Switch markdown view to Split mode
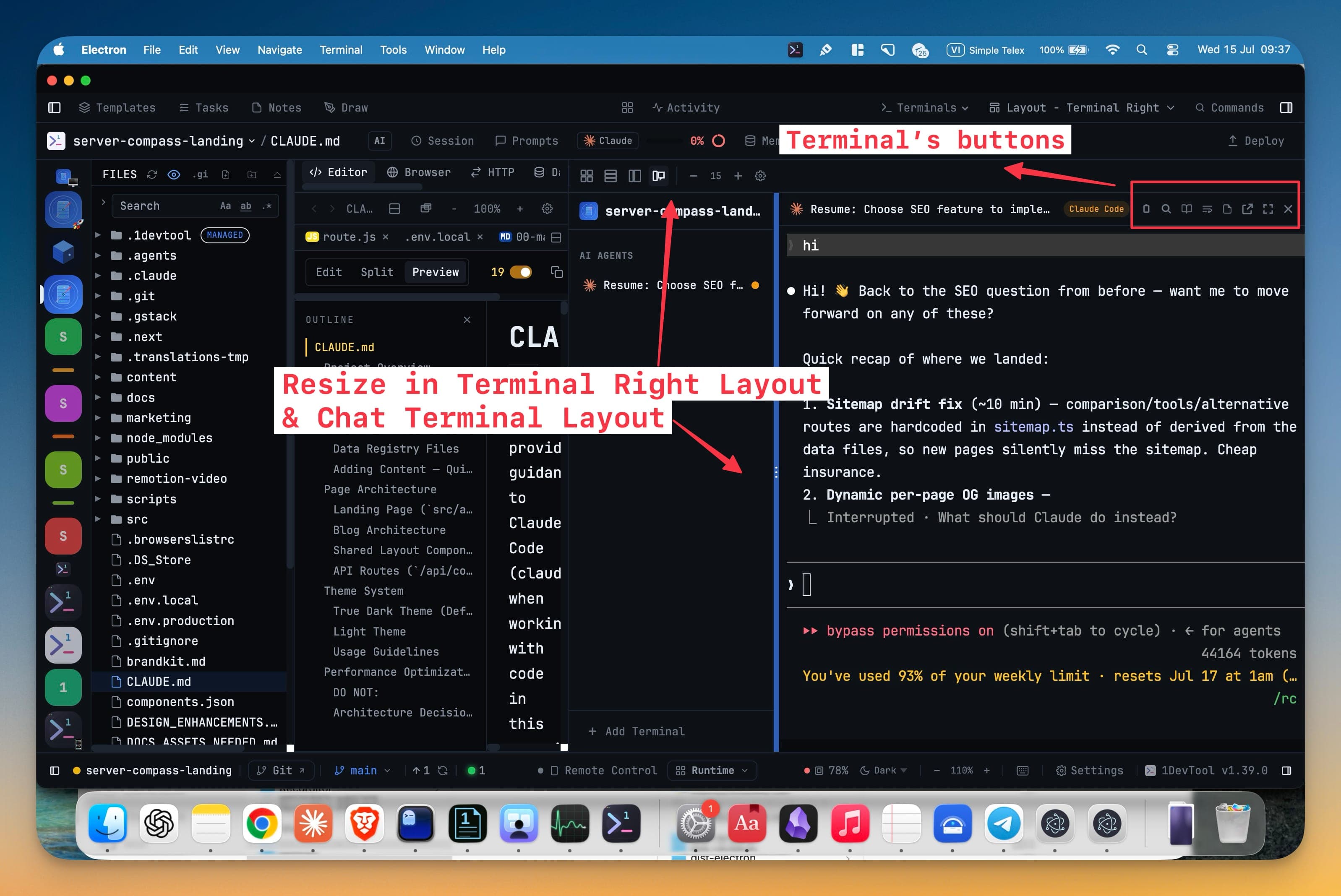This screenshot has width=1341, height=896. 377,272
